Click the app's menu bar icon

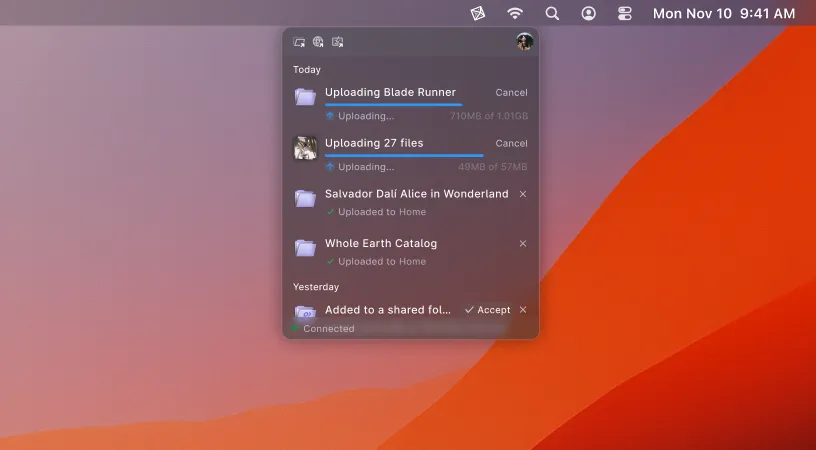coord(478,14)
